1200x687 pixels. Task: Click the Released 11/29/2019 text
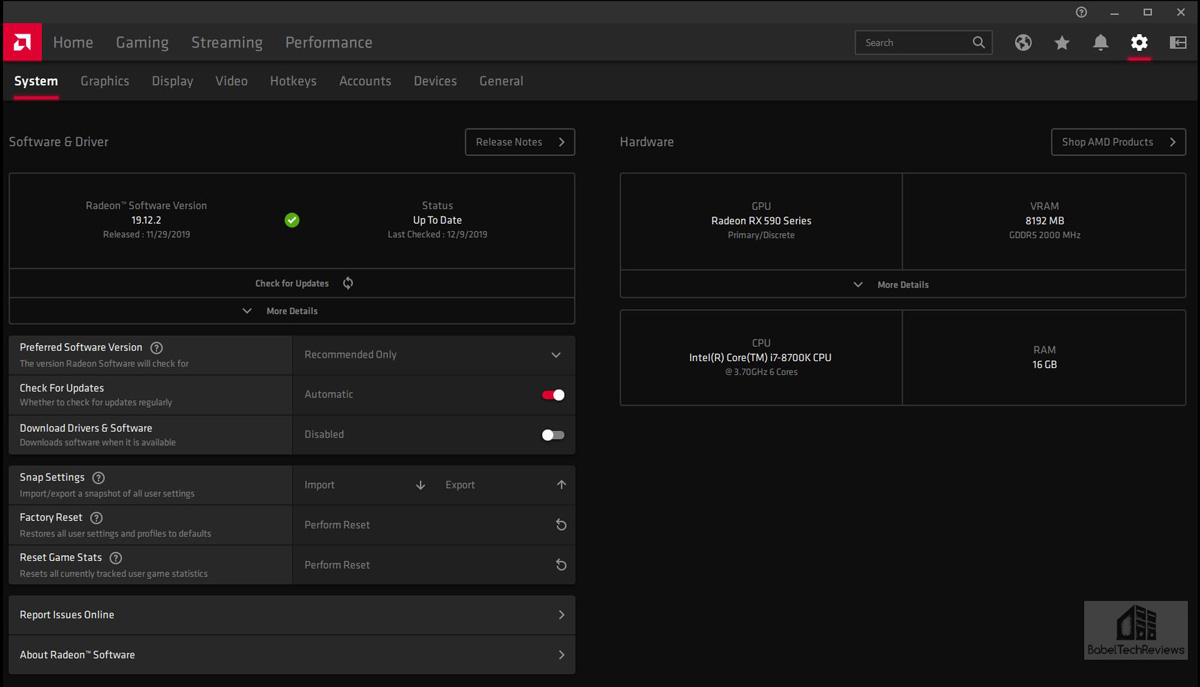146,235
